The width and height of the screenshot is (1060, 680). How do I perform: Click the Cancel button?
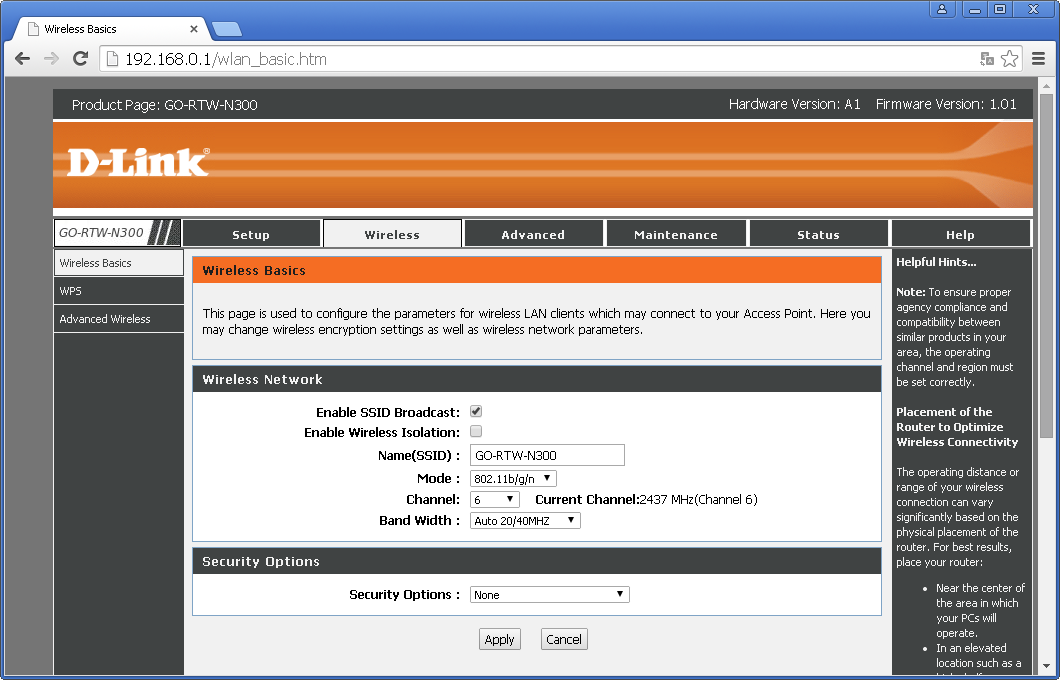564,639
